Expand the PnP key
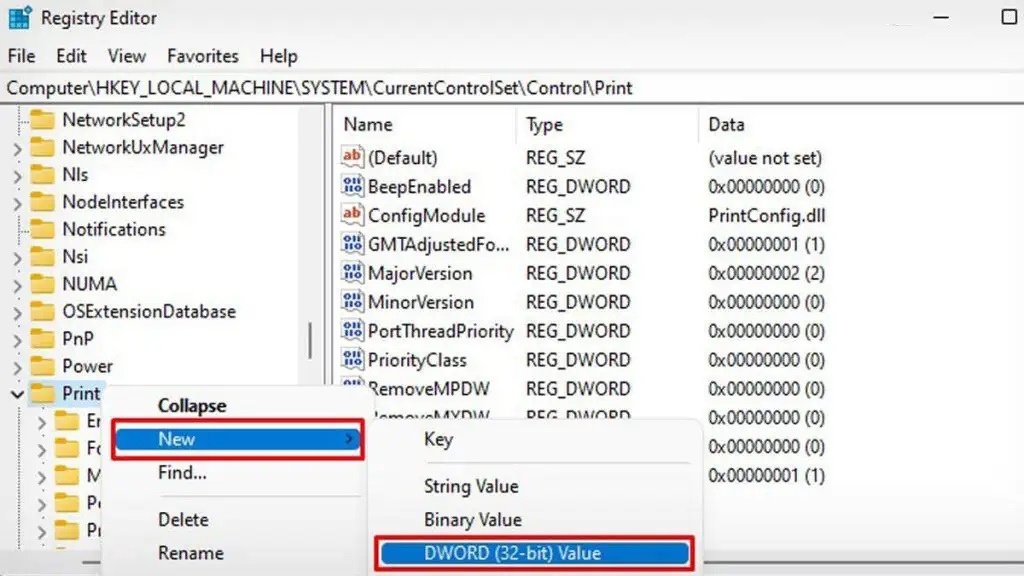This screenshot has height=576, width=1024. click(18, 341)
